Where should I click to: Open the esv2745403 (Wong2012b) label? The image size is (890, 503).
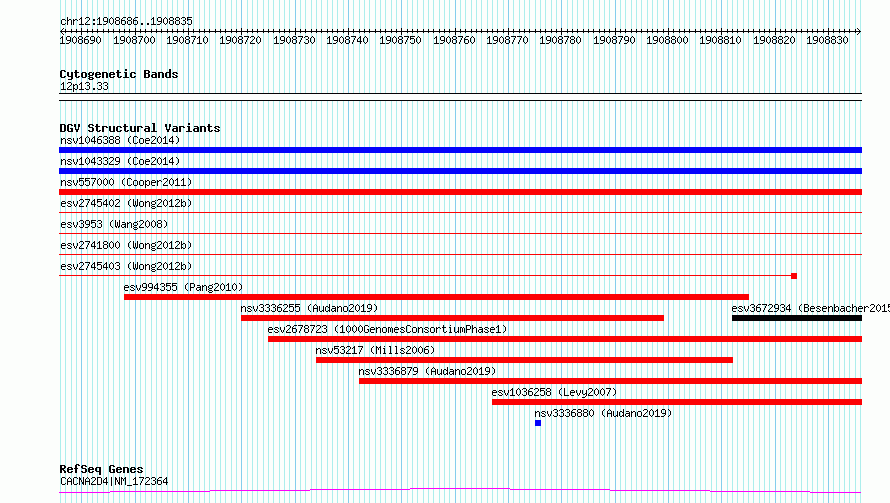[126, 266]
